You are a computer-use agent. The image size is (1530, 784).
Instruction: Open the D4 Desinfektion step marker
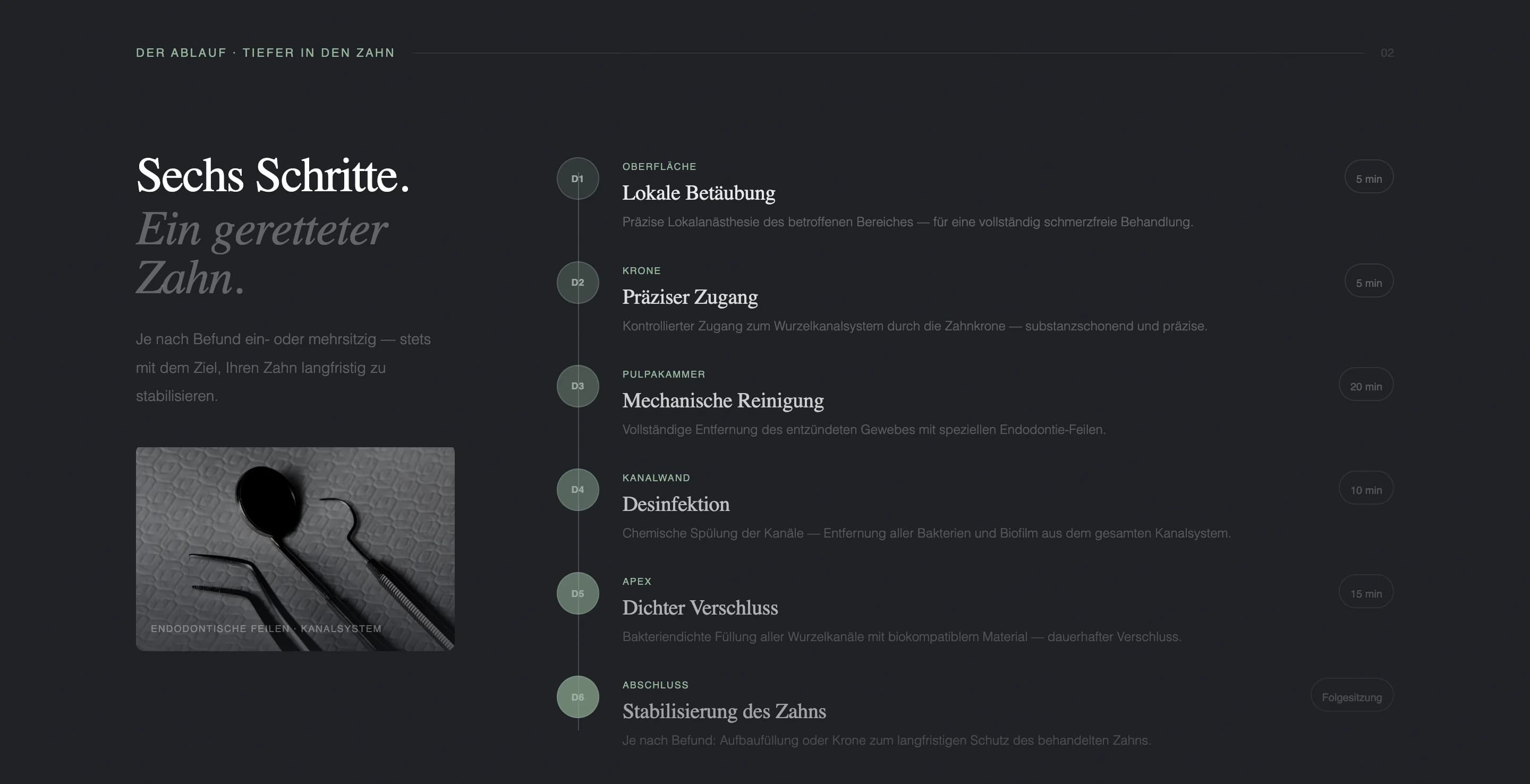tap(577, 490)
